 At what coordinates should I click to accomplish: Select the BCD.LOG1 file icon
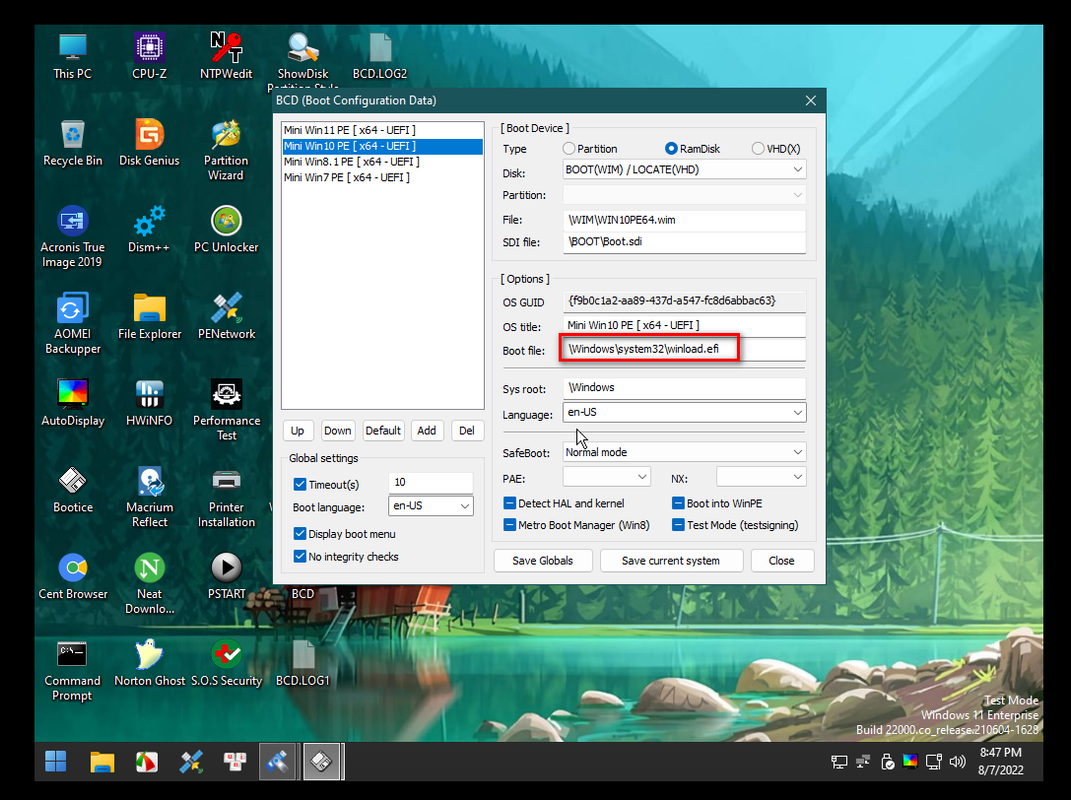coord(303,663)
